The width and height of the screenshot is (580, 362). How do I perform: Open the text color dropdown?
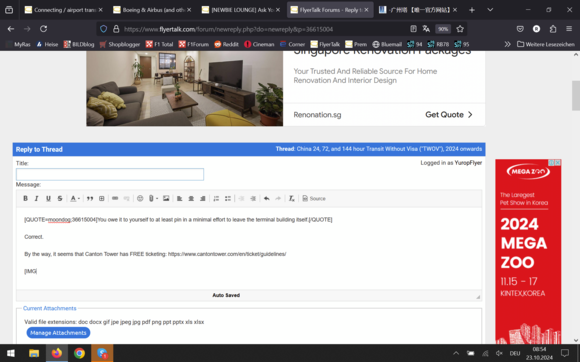point(75,199)
